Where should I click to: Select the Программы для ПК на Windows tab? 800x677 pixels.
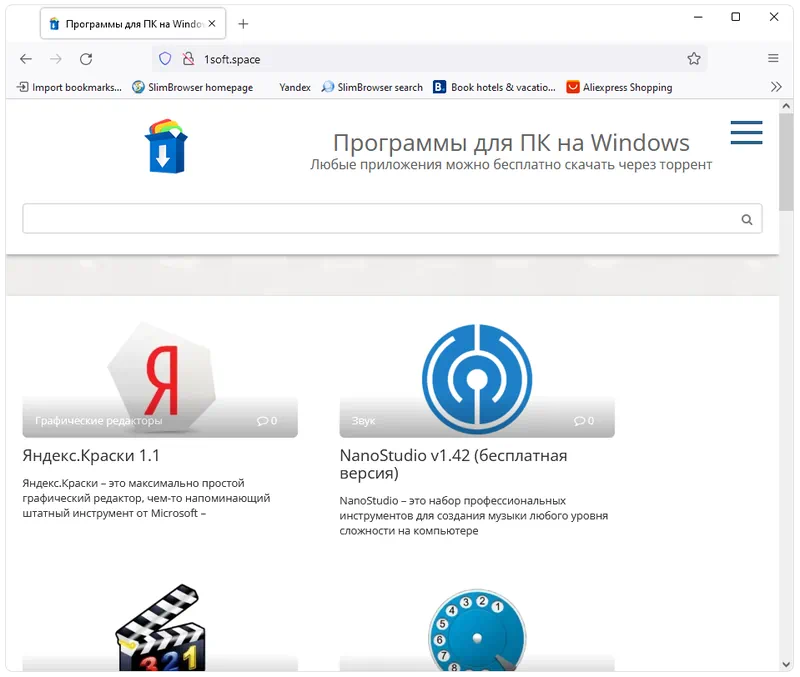pyautogui.click(x=133, y=23)
